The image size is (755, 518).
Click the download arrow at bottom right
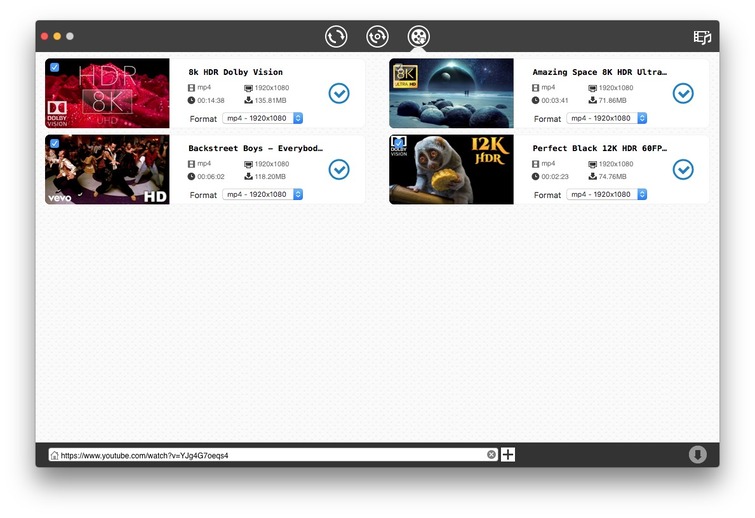click(697, 455)
